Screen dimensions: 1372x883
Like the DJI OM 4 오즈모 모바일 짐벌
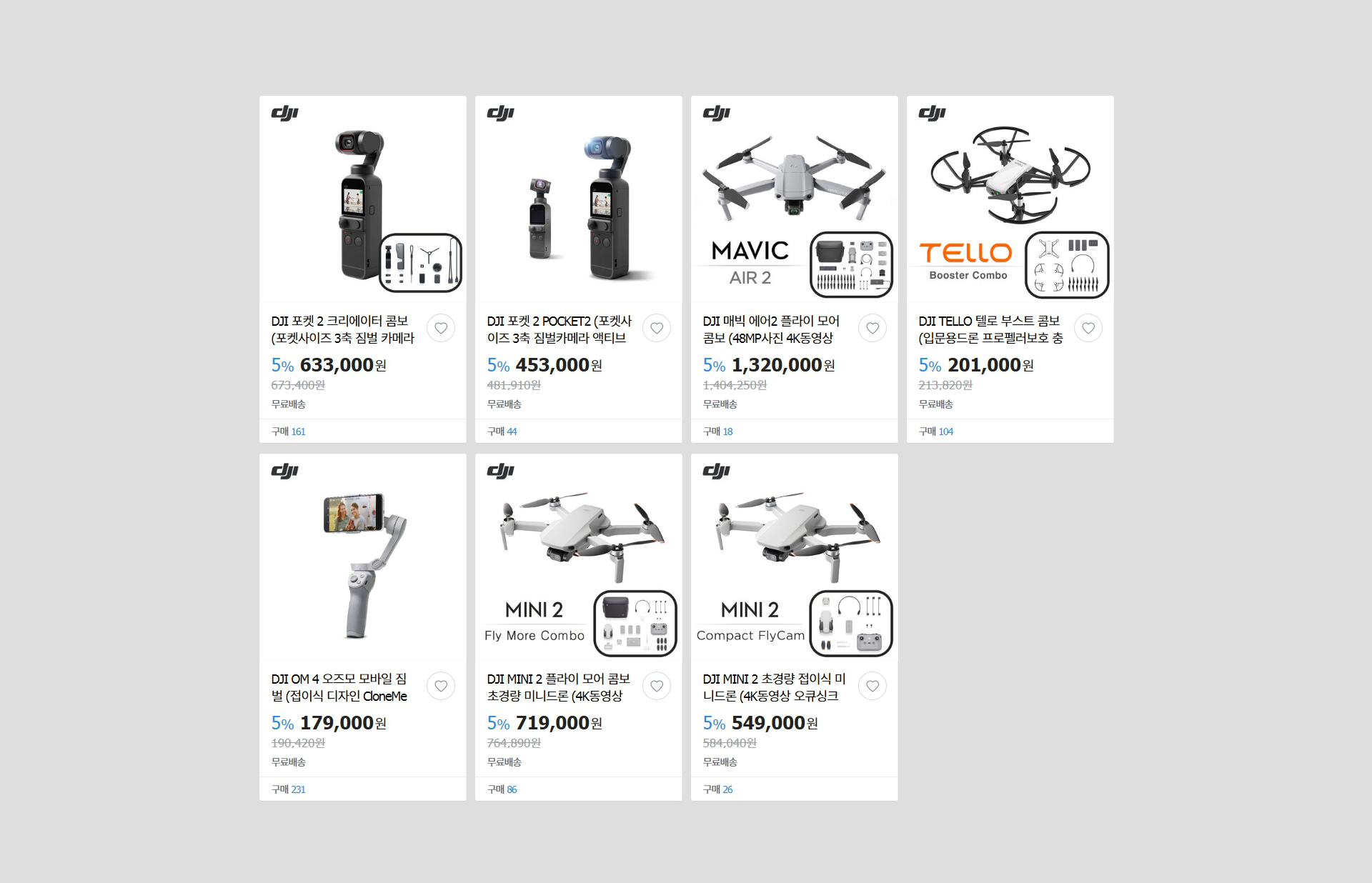click(441, 686)
